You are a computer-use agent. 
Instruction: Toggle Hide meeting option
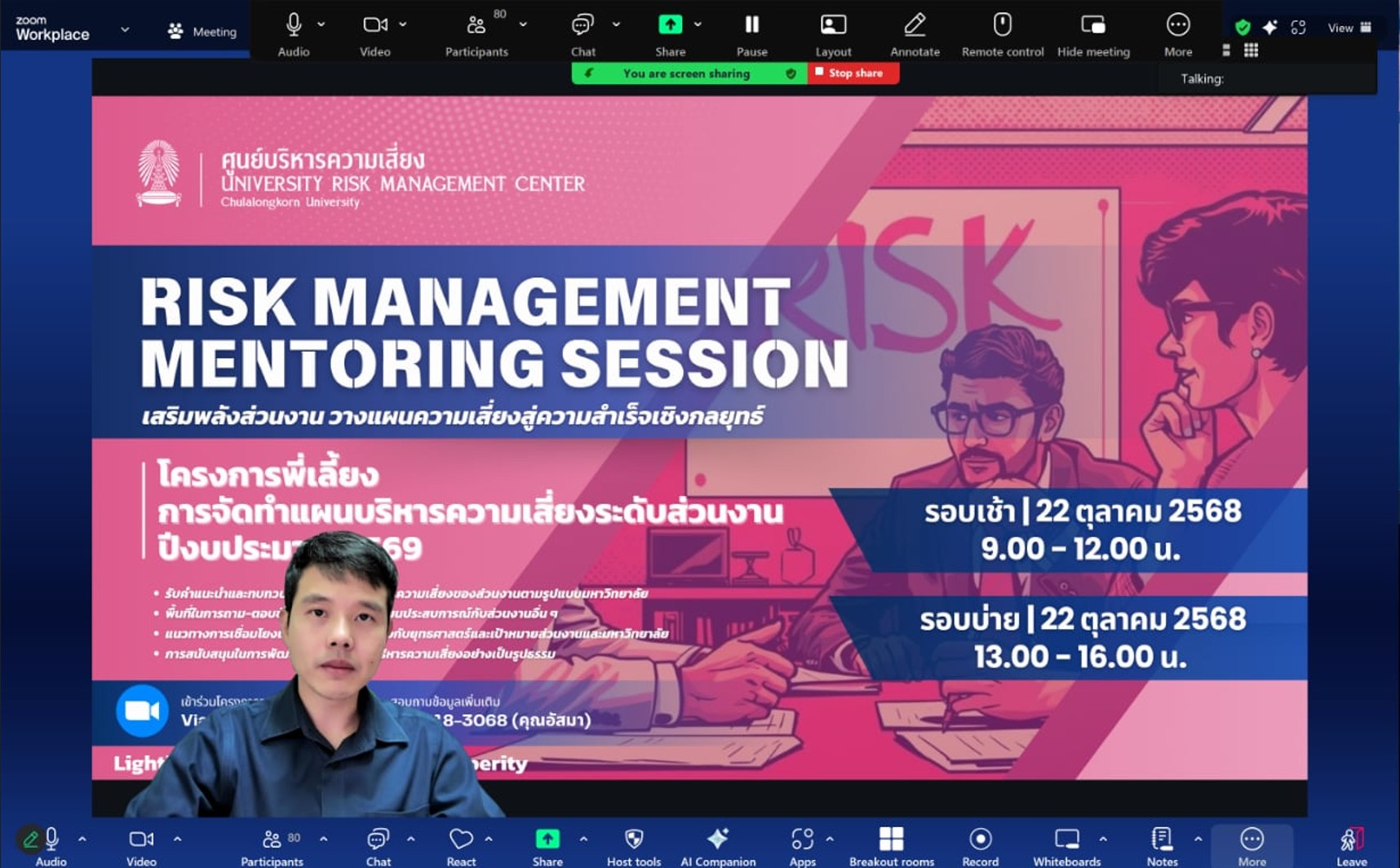pyautogui.click(x=1093, y=26)
